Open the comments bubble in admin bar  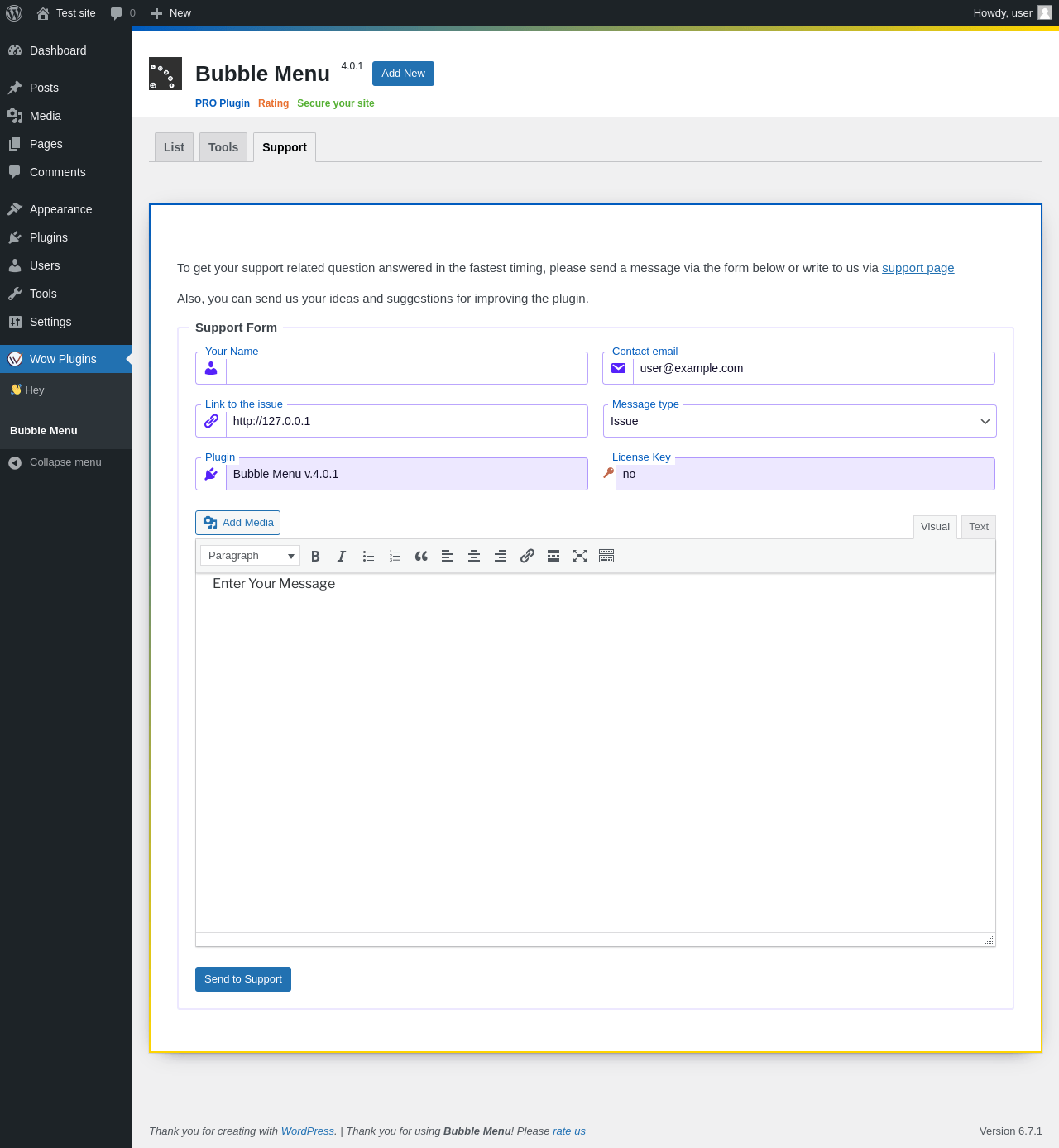point(122,13)
